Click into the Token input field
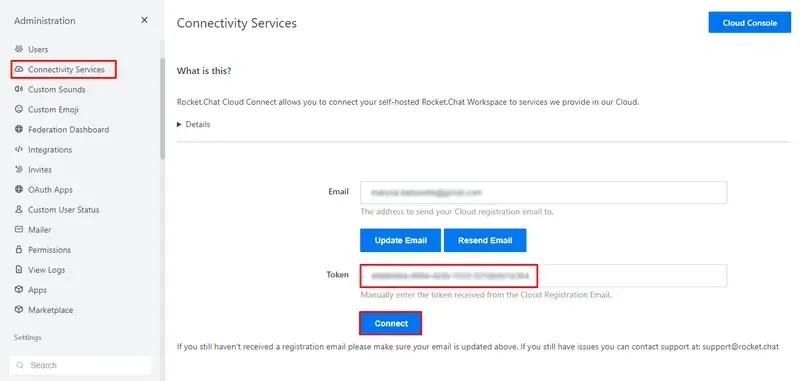Screen dimensions: 800x381 pos(543,276)
